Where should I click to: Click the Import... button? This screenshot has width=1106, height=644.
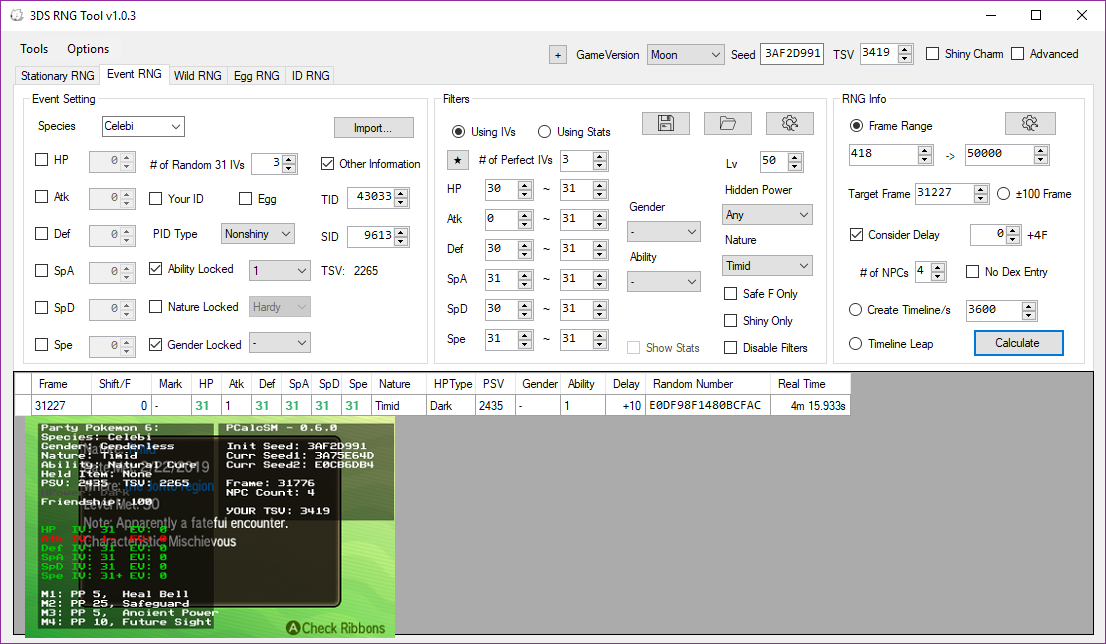373,128
